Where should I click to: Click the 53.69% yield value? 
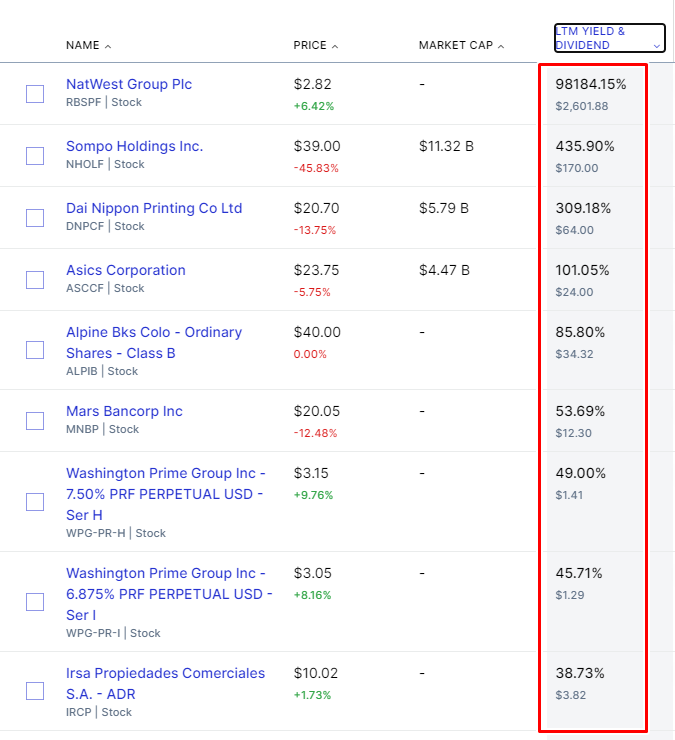point(580,411)
